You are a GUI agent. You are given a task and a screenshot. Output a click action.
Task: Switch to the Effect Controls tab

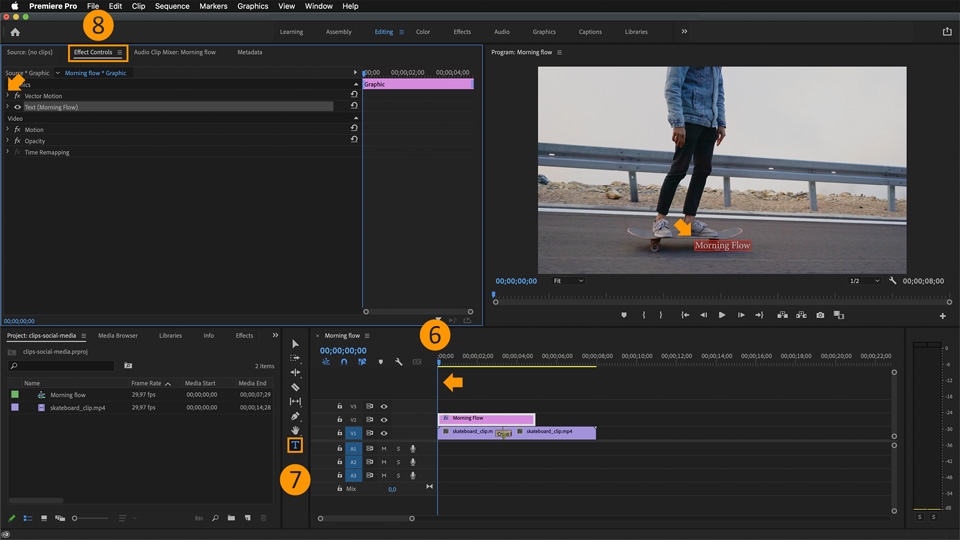click(x=93, y=52)
